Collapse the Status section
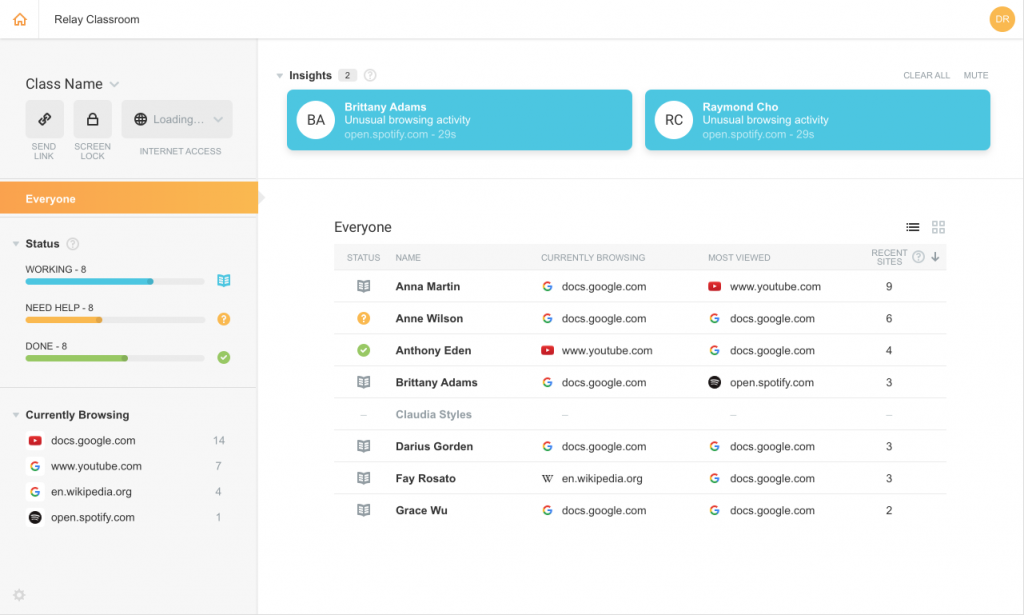 [x=16, y=244]
